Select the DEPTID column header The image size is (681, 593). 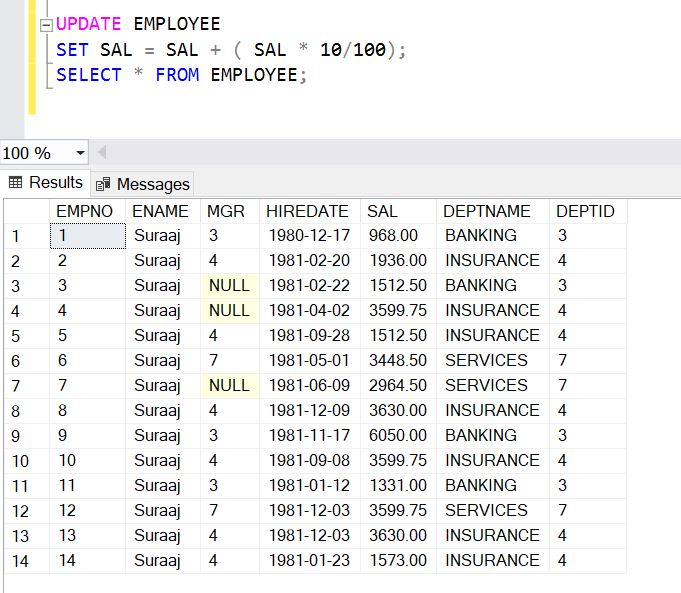[x=588, y=211]
